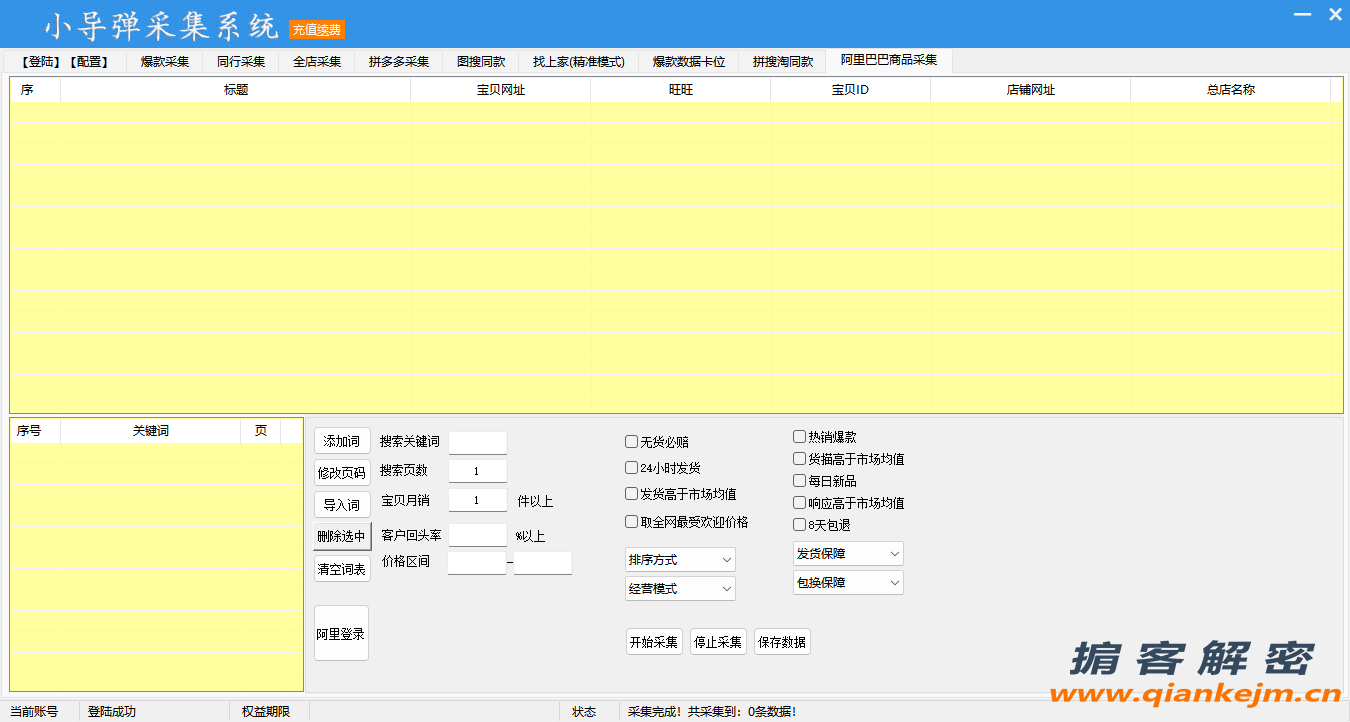Click the 阿里登录 button
The height and width of the screenshot is (722, 1350).
[x=341, y=633]
